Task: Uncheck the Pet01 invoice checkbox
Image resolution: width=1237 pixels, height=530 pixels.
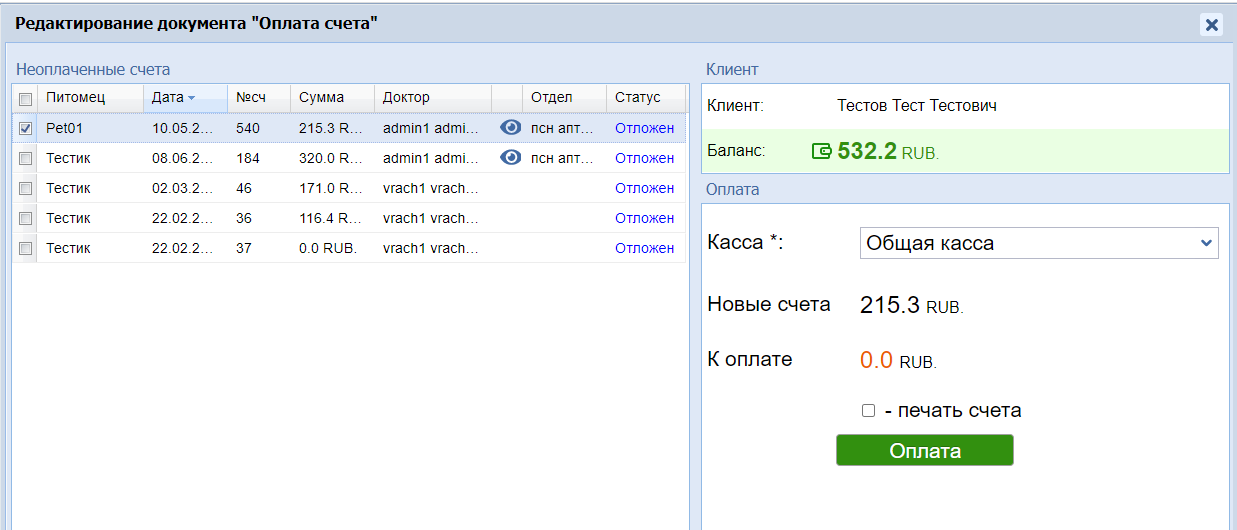Action: pyautogui.click(x=26, y=128)
